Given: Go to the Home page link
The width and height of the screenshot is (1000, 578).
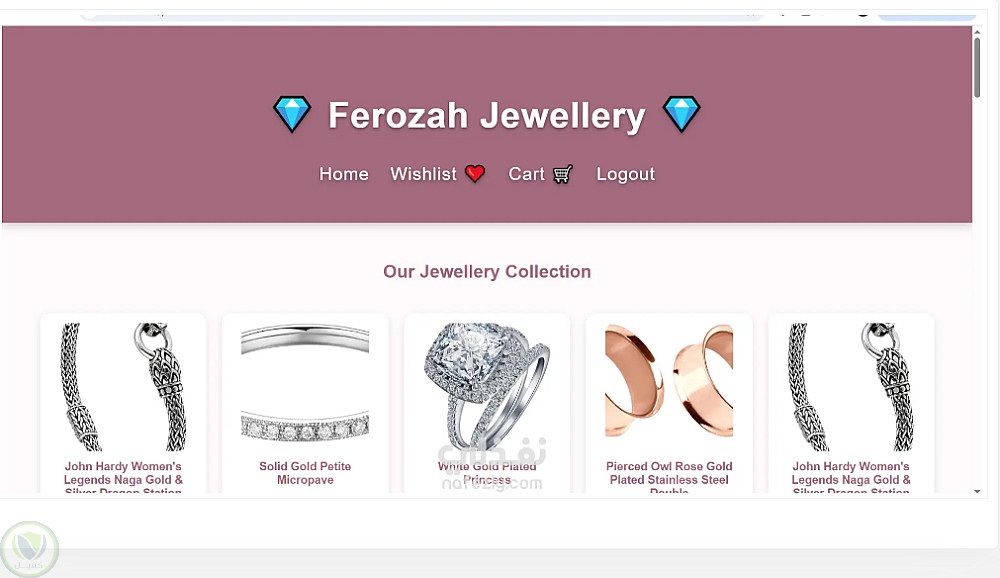Looking at the screenshot, I should pos(344,174).
